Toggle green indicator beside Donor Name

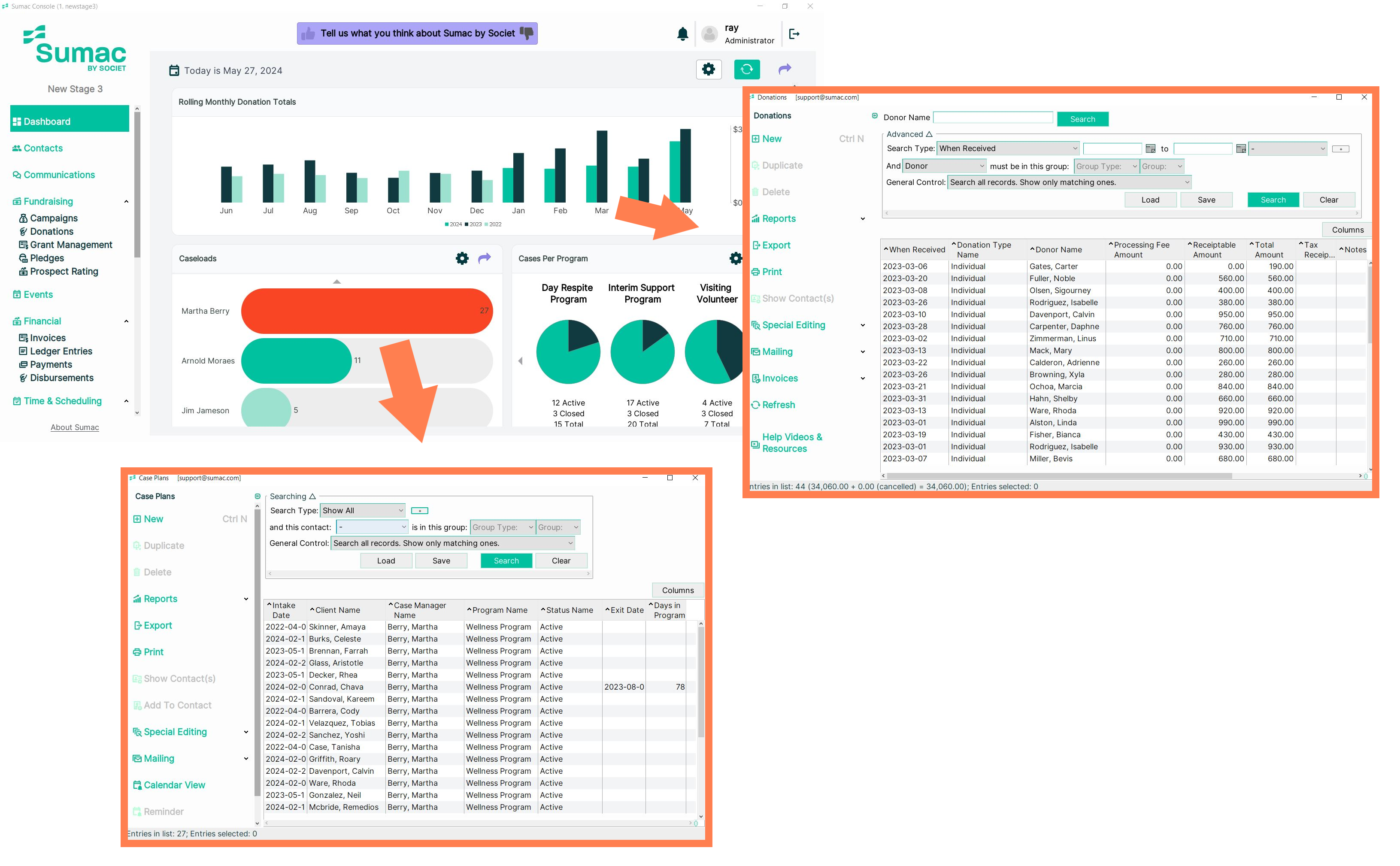(x=874, y=116)
